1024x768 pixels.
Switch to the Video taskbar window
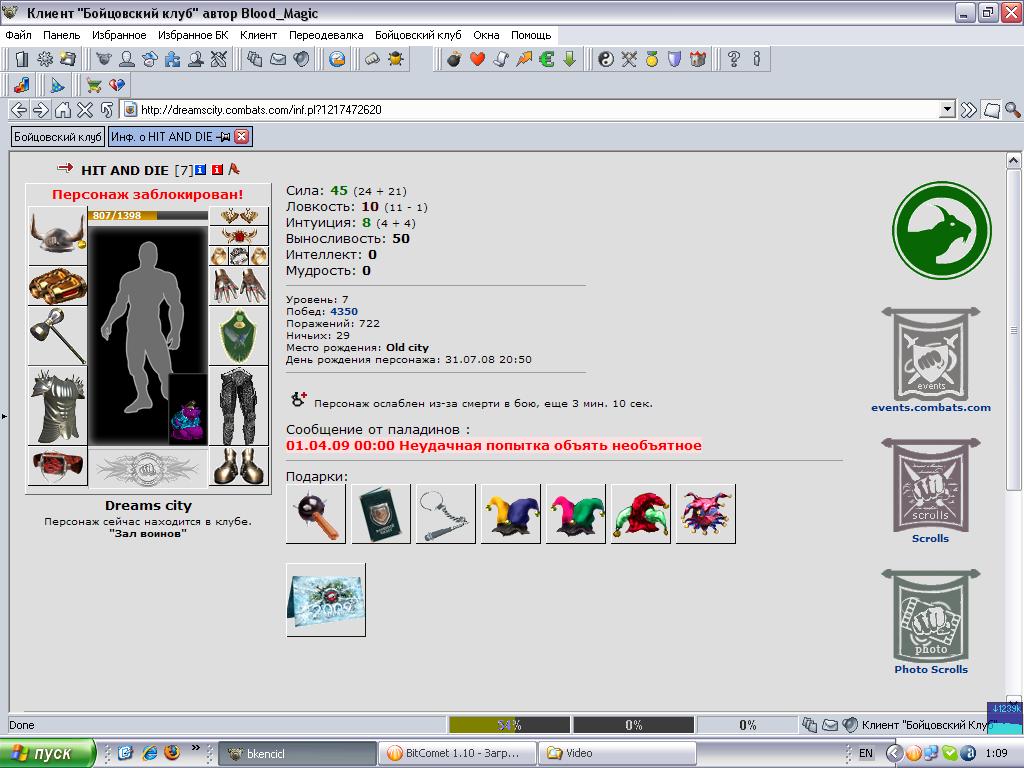617,753
